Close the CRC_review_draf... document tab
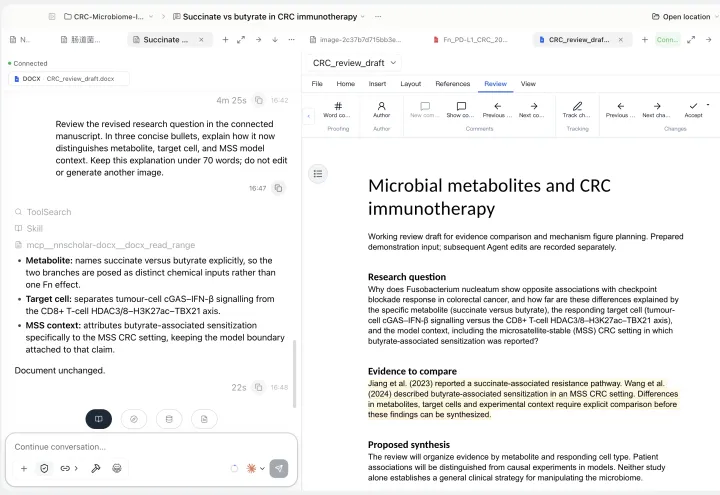720x495 pixels. 620,39
